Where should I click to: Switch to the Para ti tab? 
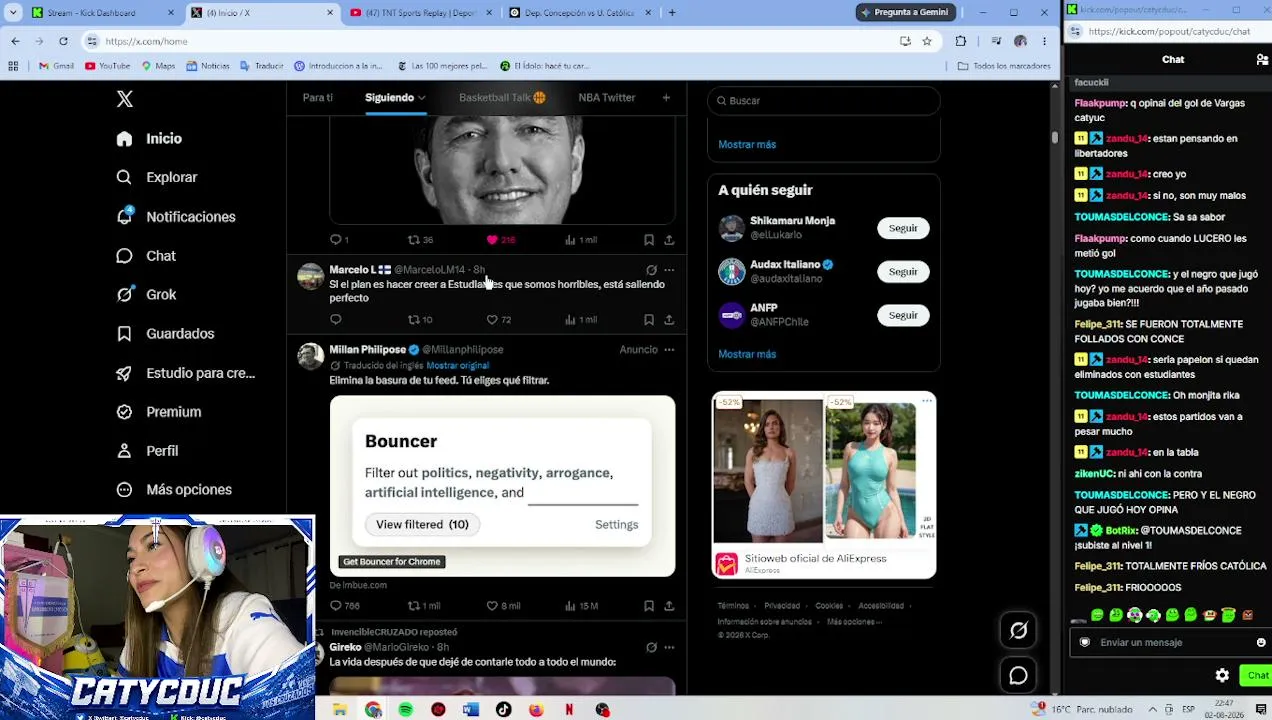pyautogui.click(x=318, y=97)
